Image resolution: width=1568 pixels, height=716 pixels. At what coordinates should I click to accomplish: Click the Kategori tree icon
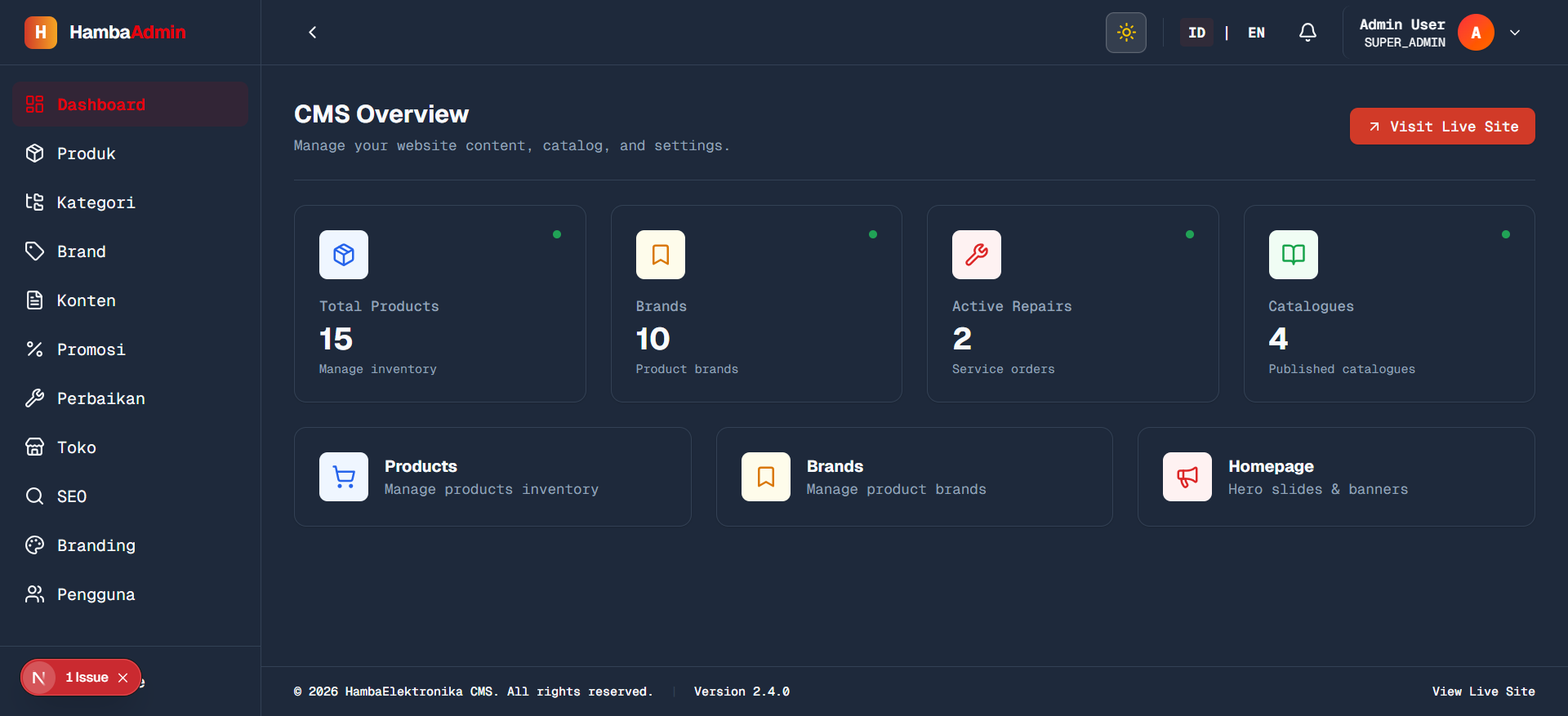(34, 202)
